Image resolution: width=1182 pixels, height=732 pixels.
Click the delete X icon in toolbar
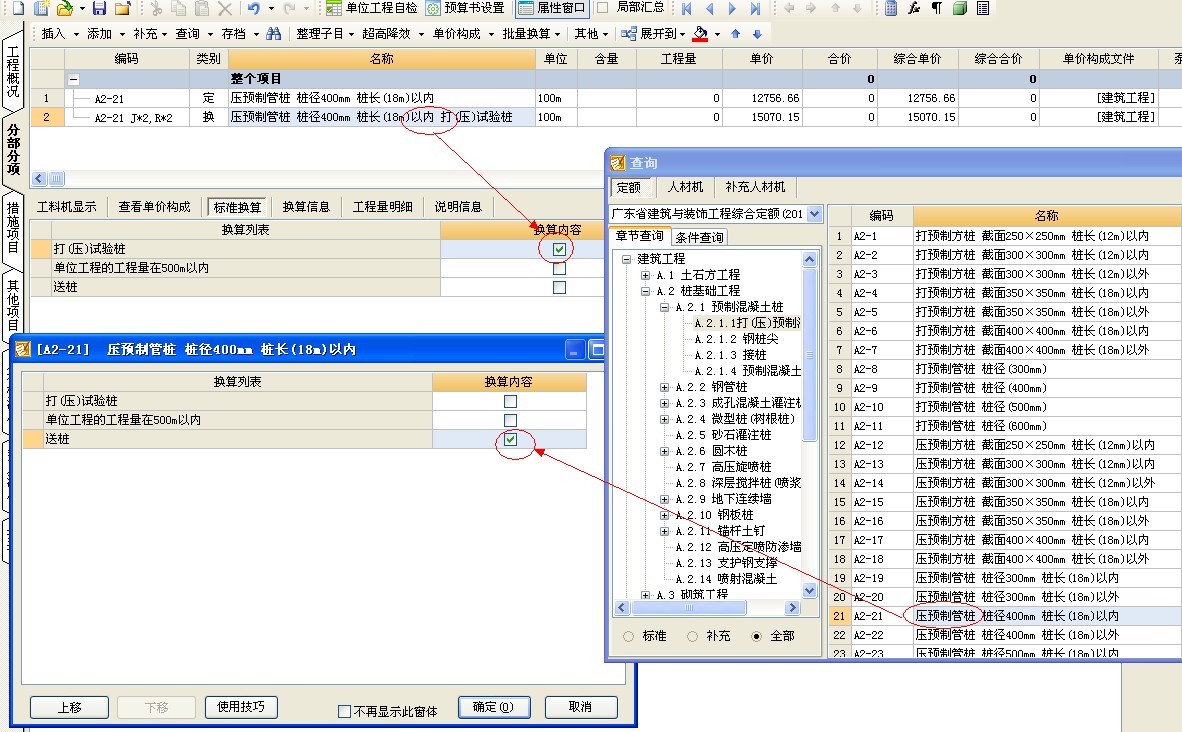(225, 8)
